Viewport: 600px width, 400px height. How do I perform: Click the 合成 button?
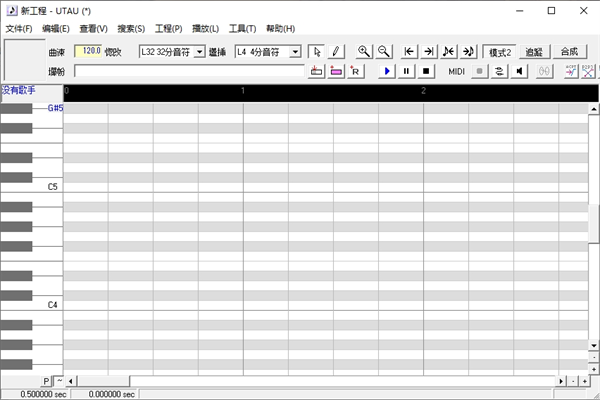tap(569, 51)
